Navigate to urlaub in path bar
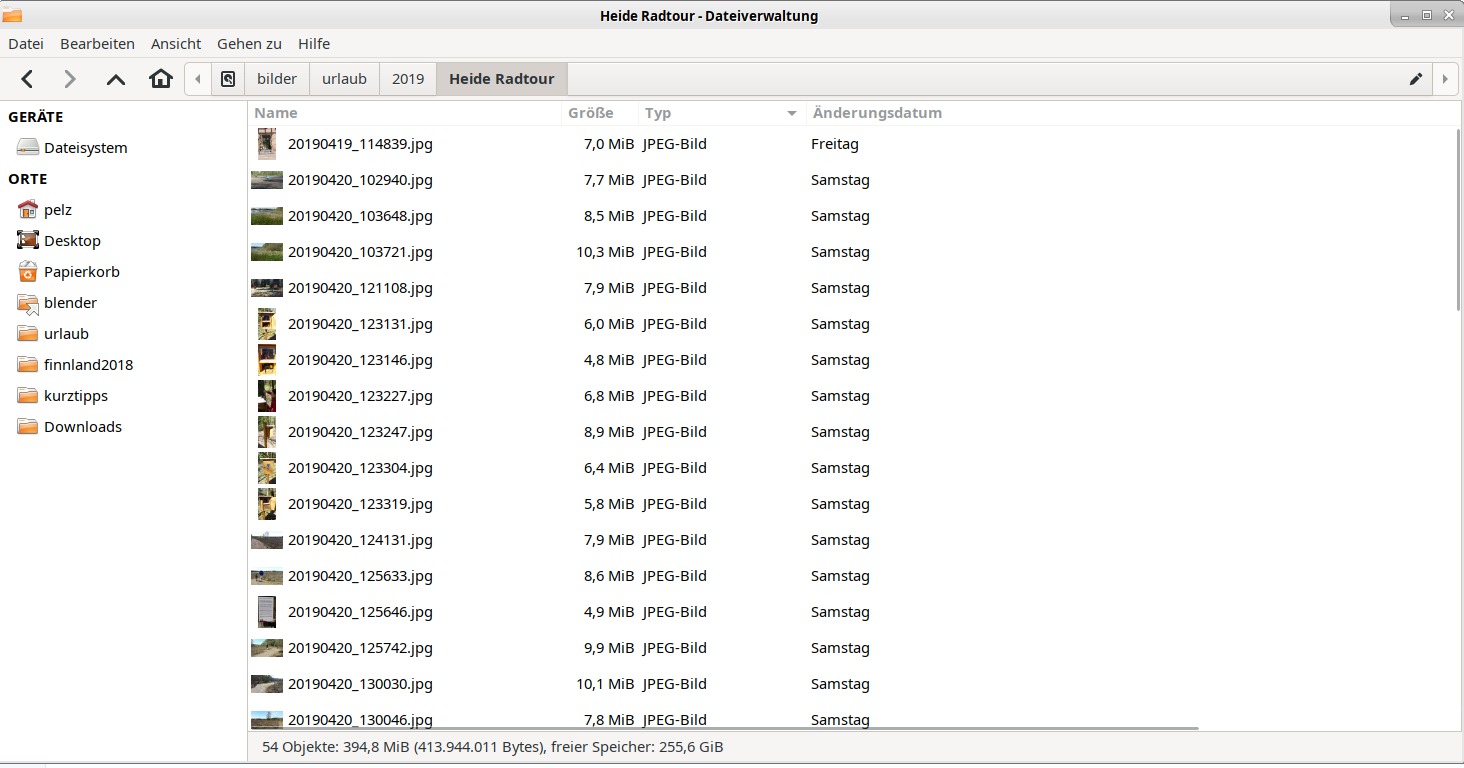The height and width of the screenshot is (768, 1464). click(x=345, y=79)
